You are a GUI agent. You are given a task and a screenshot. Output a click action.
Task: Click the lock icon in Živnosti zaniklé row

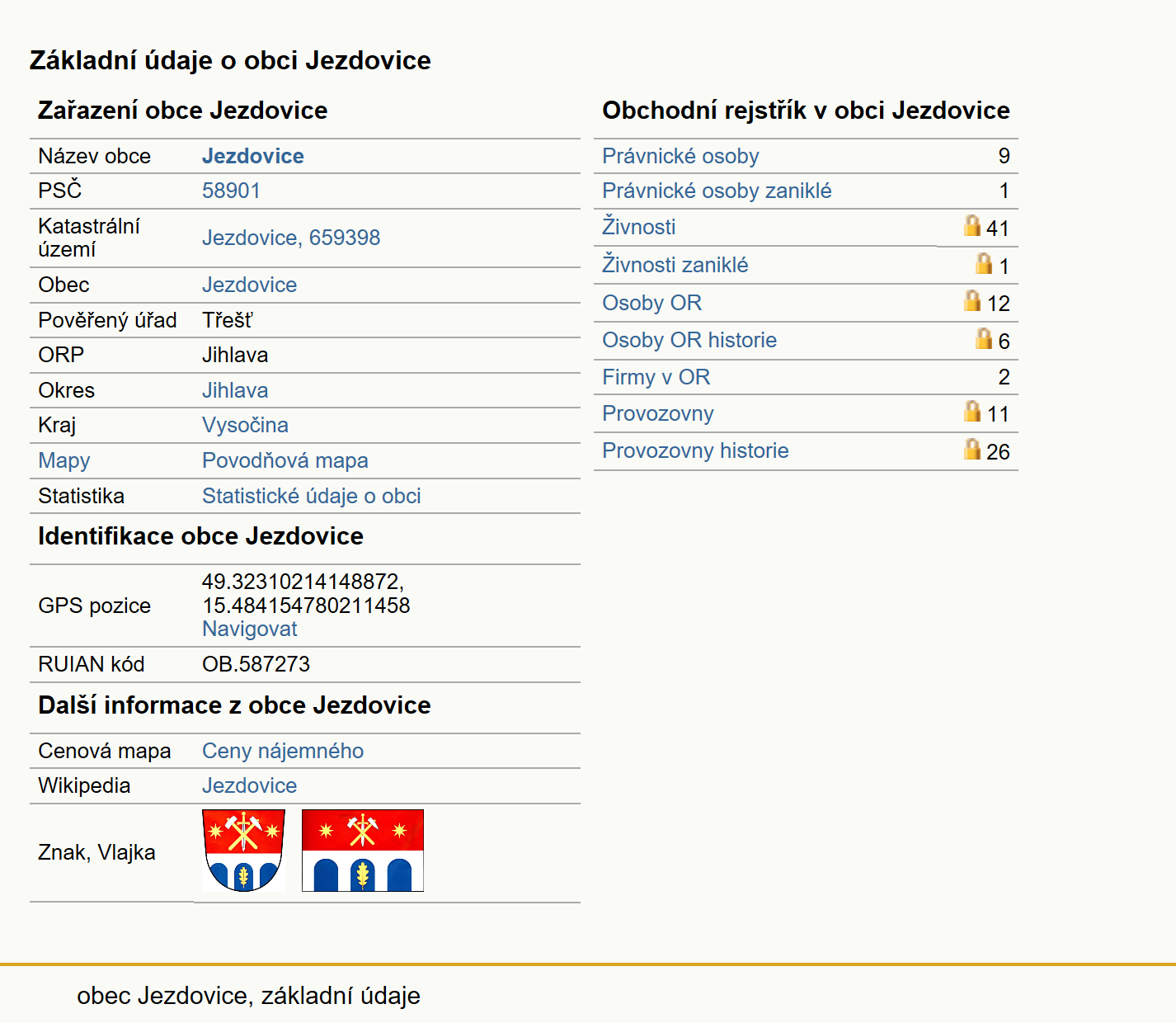[x=984, y=263]
